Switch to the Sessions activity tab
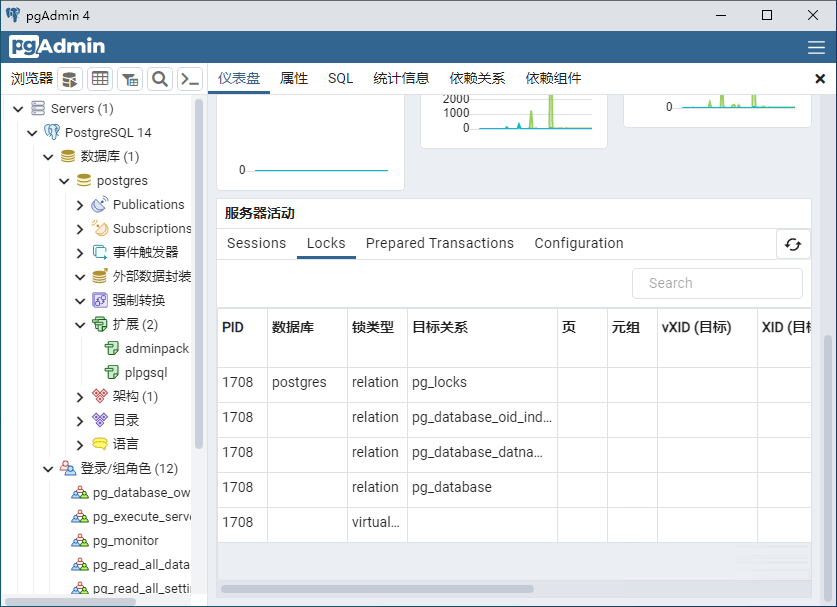This screenshot has width=837, height=607. (257, 243)
